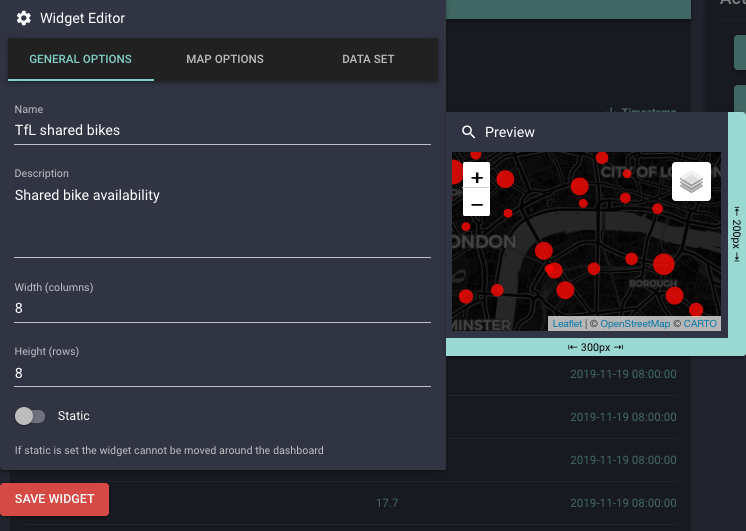Zoom in on the preview map
Screen dimensions: 746x531
tap(476, 177)
